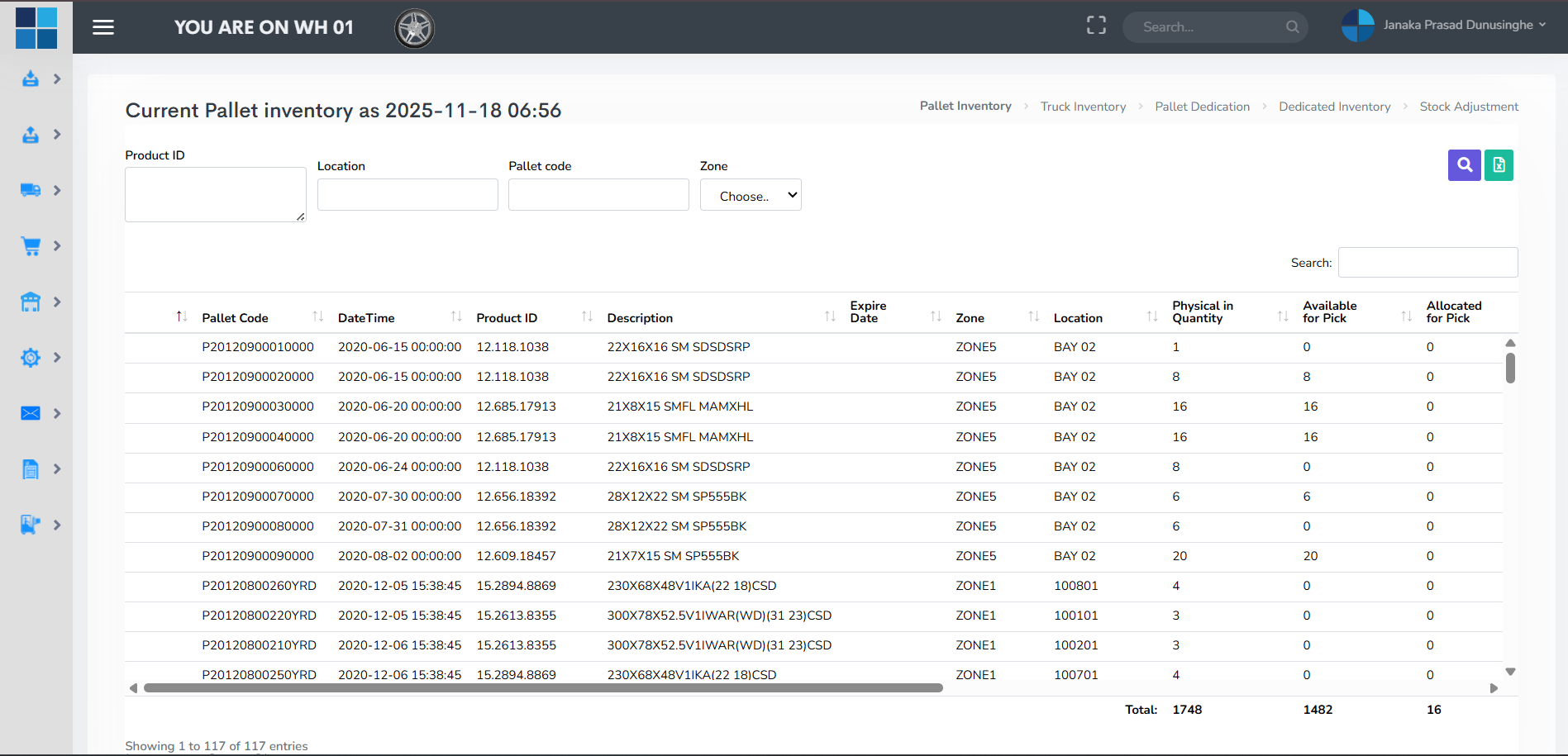Open the gear settings sidebar menu
The height and width of the screenshot is (756, 1568).
[31, 358]
